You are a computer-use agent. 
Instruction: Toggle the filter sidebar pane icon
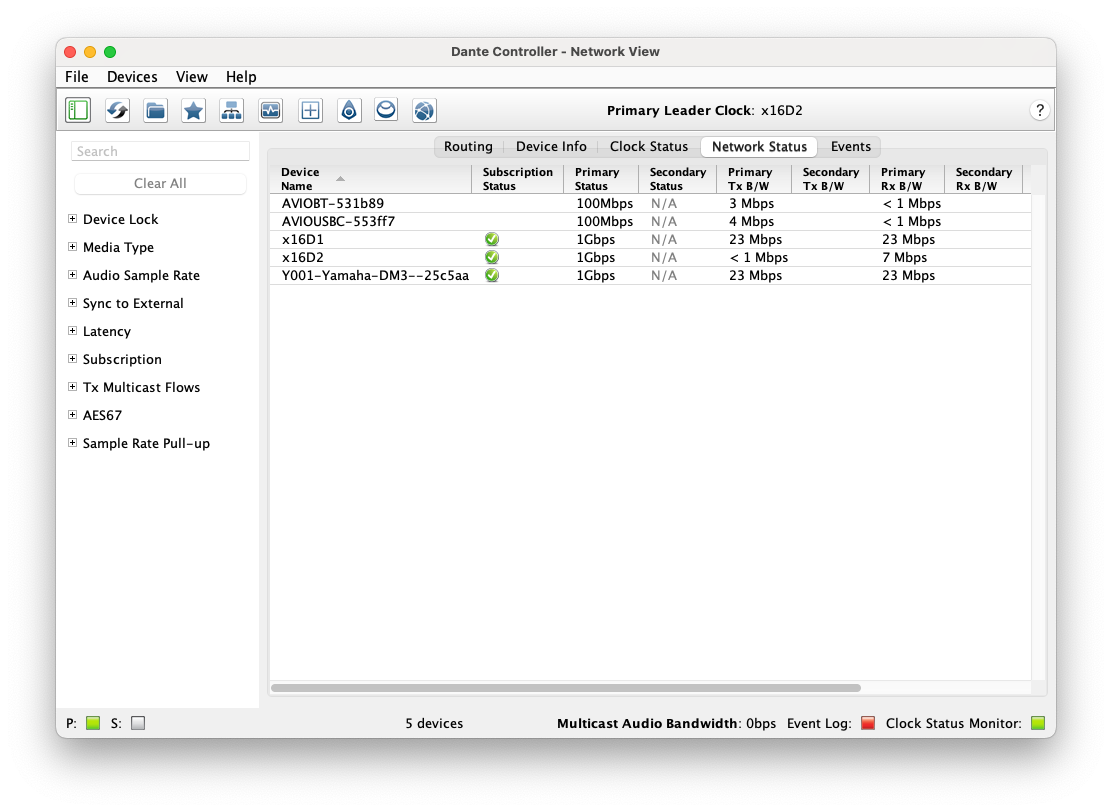click(x=78, y=110)
